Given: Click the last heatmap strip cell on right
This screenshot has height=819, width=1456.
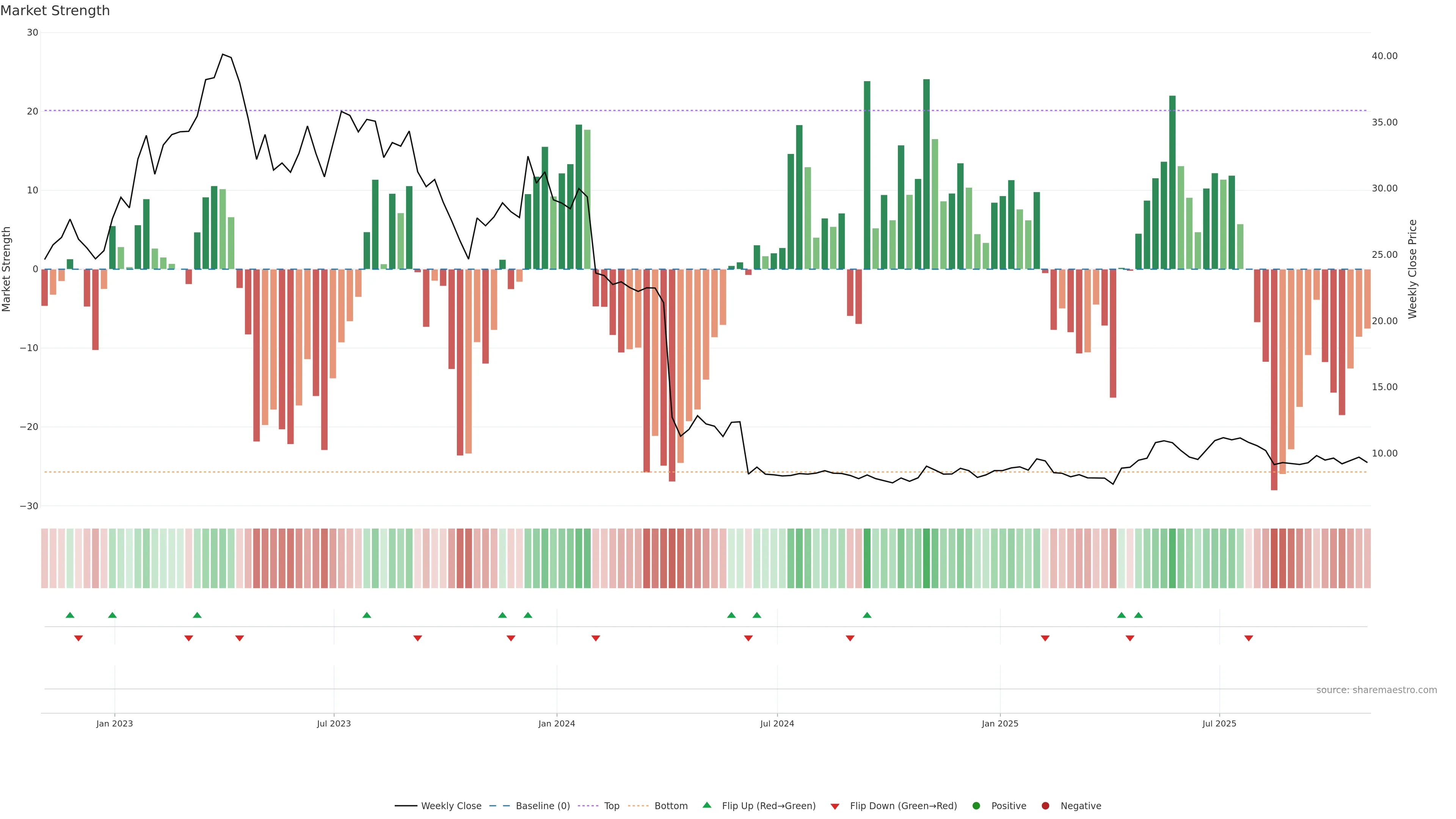Looking at the screenshot, I should (1367, 559).
